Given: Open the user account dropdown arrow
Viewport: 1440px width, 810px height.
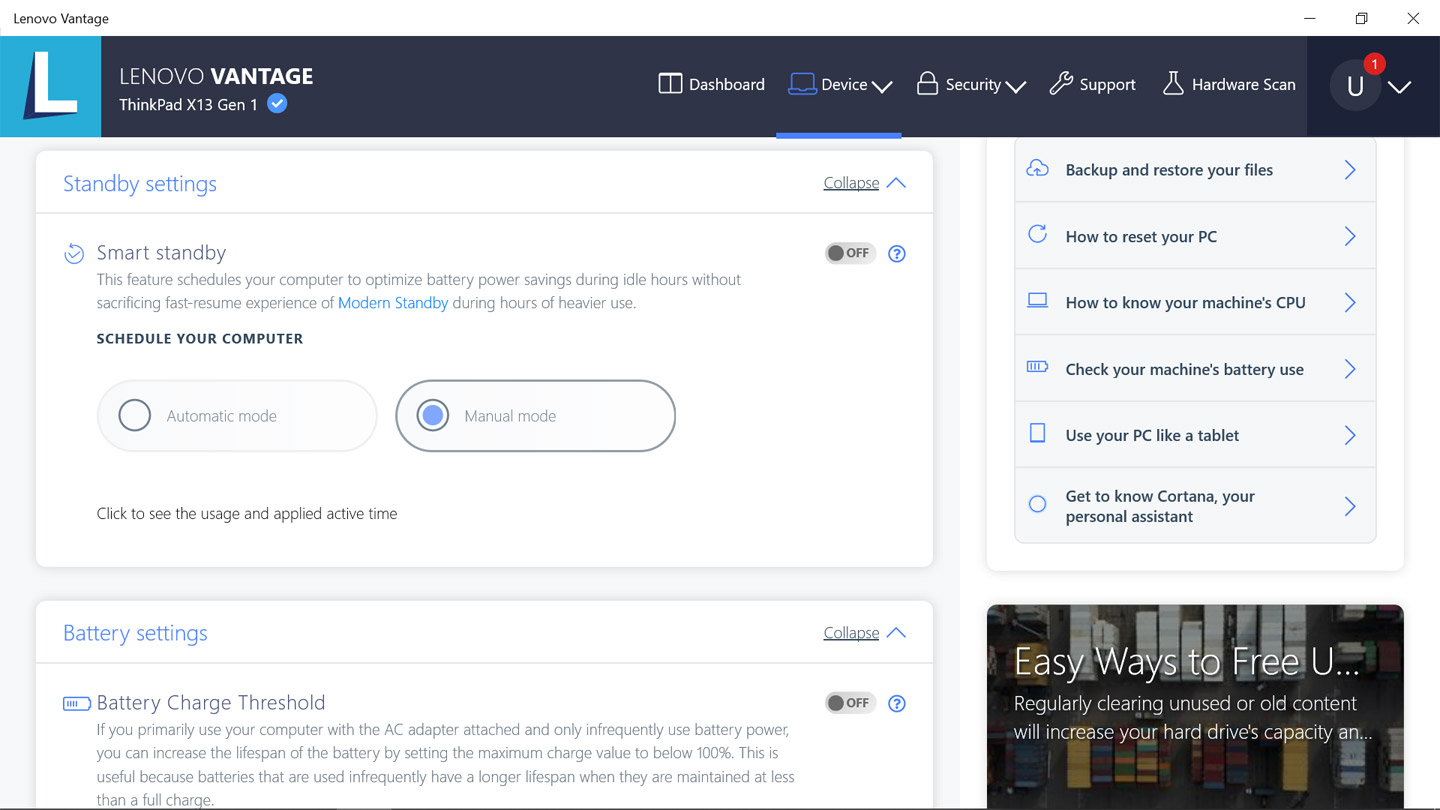Looking at the screenshot, I should (1400, 87).
